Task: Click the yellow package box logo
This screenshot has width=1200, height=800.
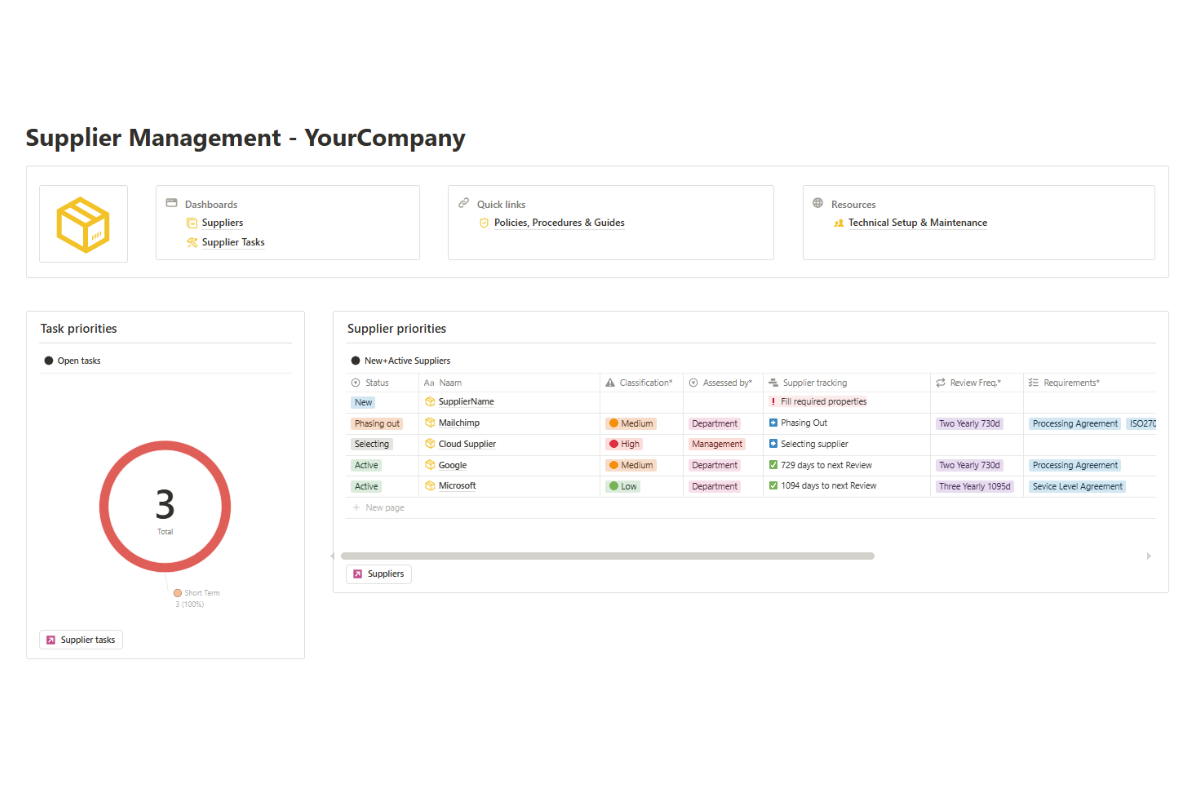Action: click(83, 224)
